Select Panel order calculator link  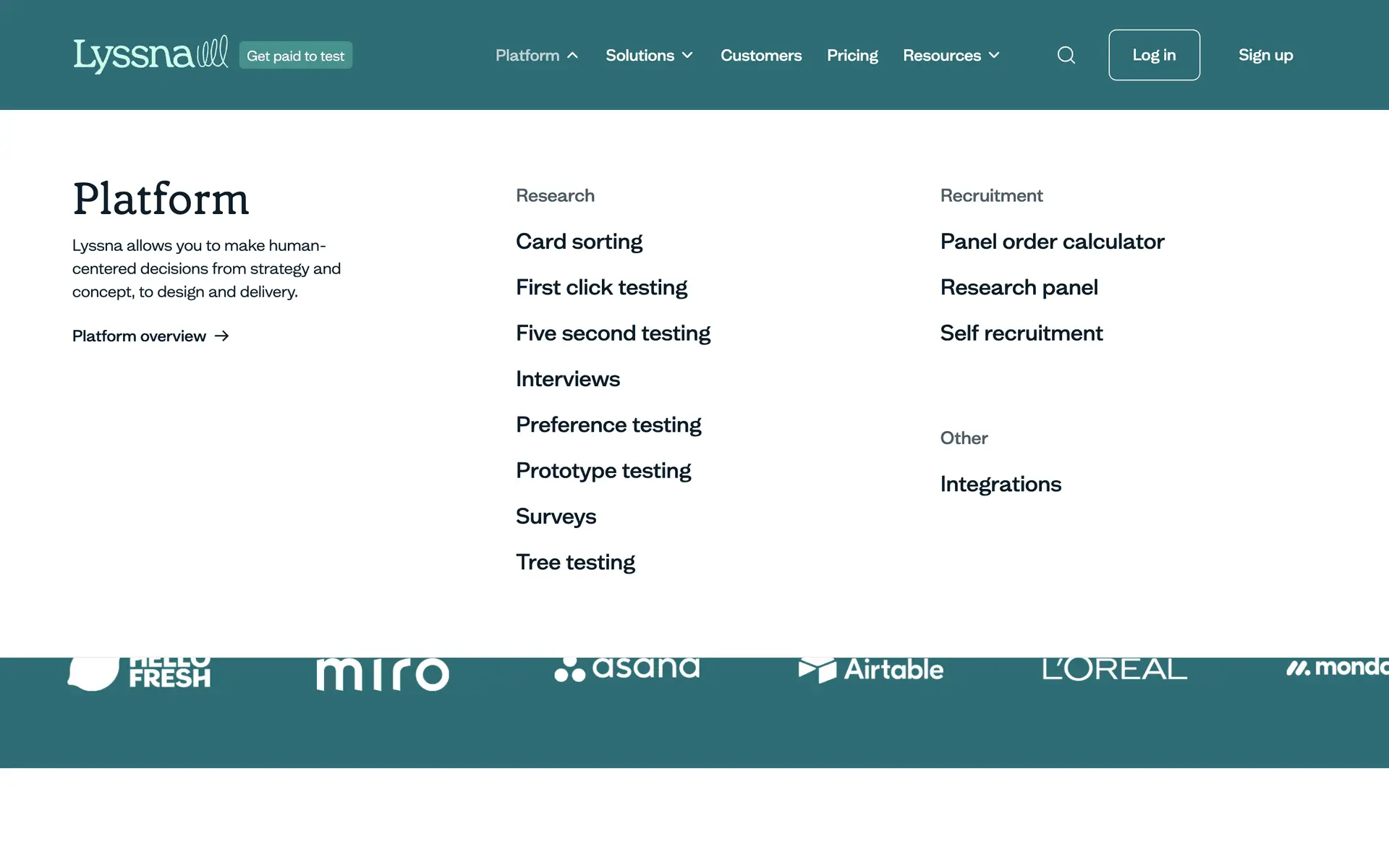tap(1052, 242)
